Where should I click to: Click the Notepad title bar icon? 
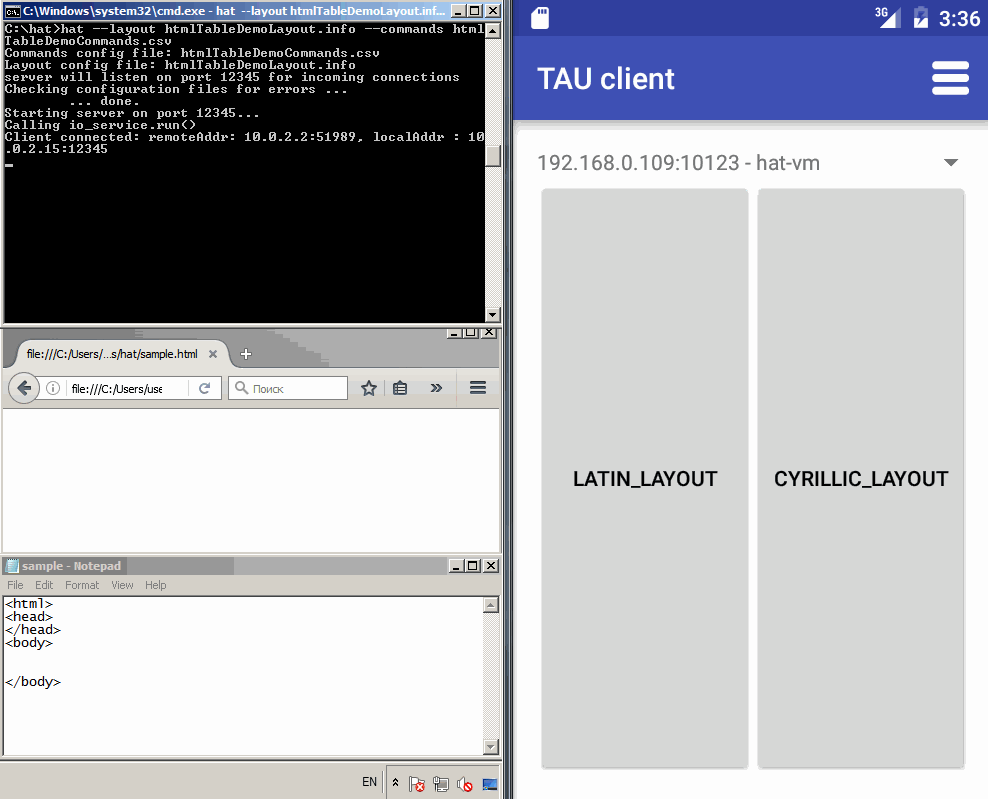pyautogui.click(x=13, y=566)
